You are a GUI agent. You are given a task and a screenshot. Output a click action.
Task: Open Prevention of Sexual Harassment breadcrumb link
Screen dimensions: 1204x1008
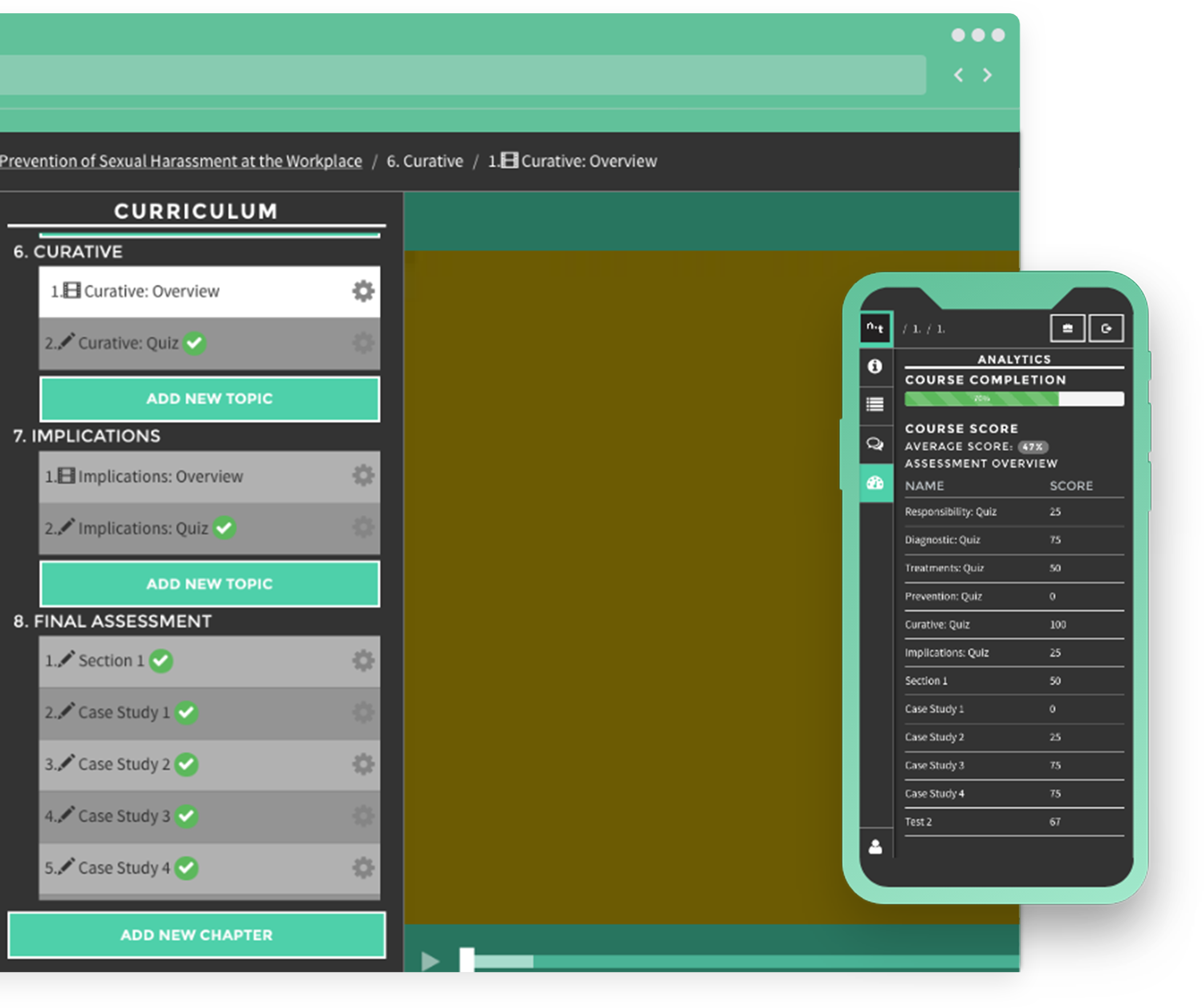pos(181,161)
